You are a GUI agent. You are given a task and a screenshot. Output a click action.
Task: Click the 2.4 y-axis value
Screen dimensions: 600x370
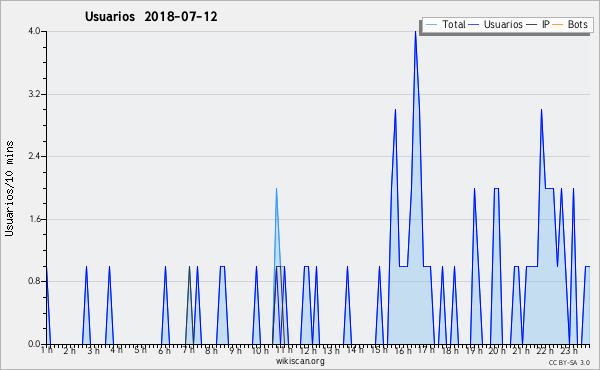[34, 156]
